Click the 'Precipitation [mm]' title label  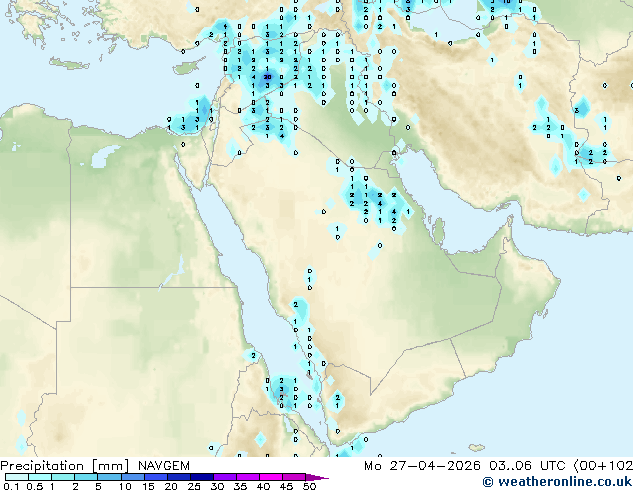point(65,466)
